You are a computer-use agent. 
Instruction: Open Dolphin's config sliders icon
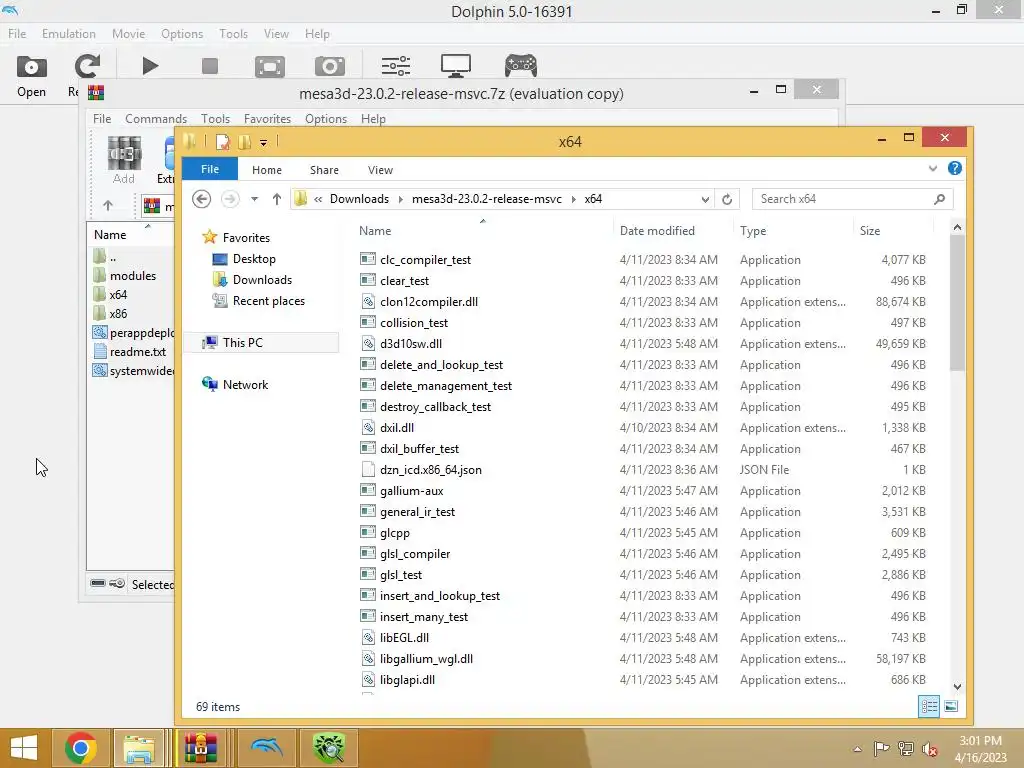pyautogui.click(x=396, y=66)
